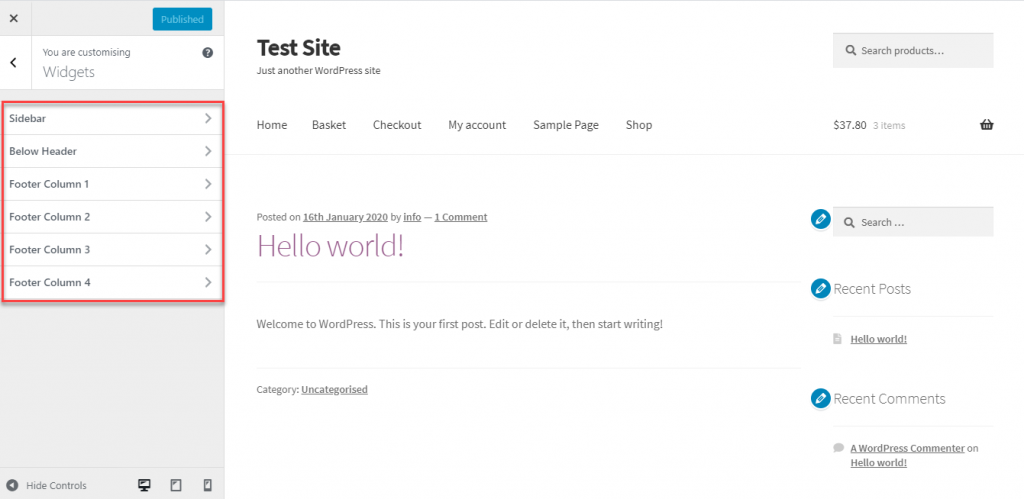Open the help question mark icon

click(208, 53)
